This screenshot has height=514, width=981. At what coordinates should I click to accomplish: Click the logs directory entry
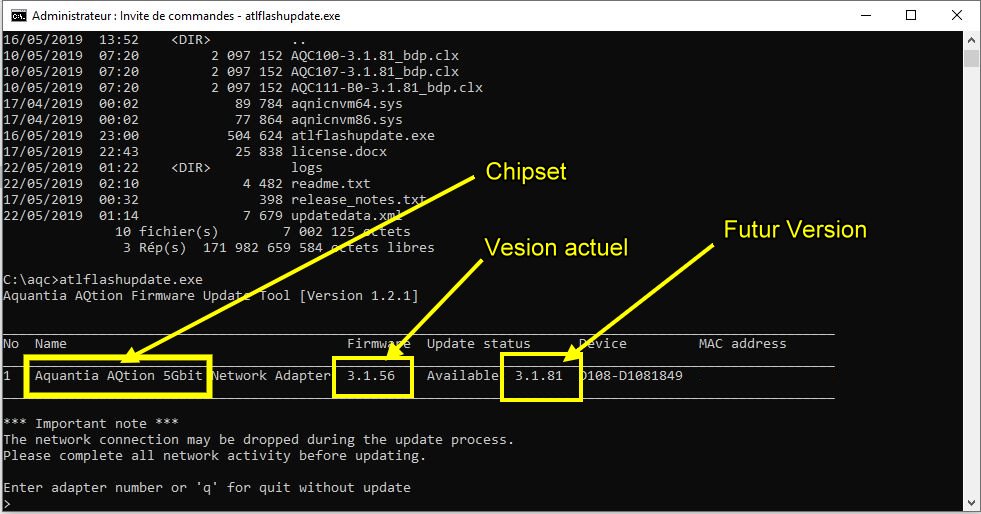[306, 168]
